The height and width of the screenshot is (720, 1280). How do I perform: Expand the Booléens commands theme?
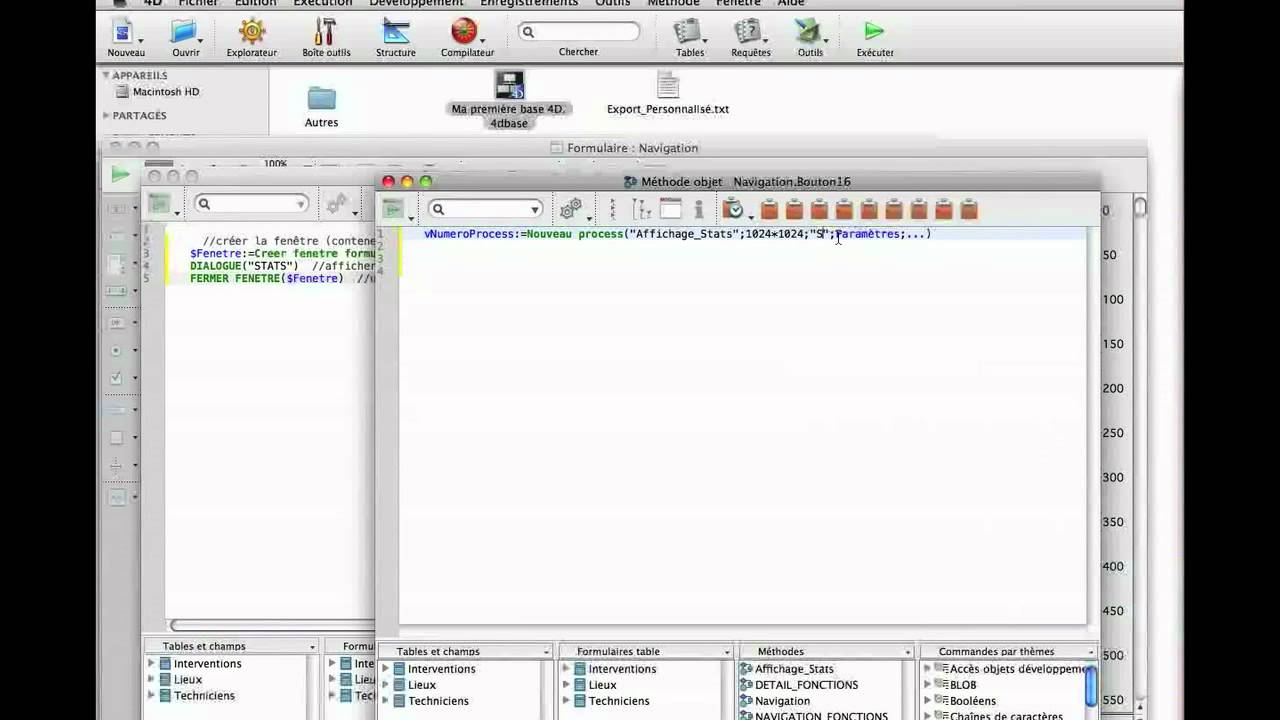click(927, 701)
